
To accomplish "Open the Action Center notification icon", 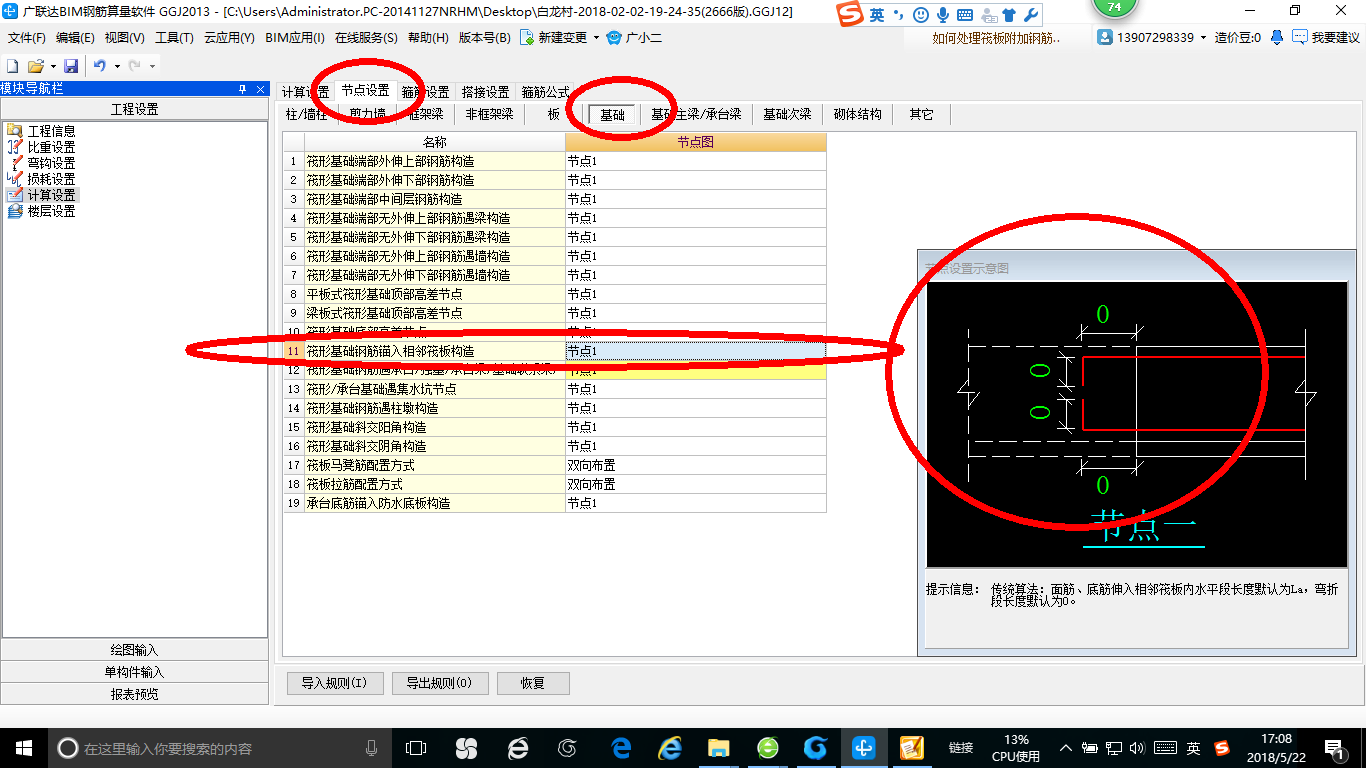I will [1333, 747].
